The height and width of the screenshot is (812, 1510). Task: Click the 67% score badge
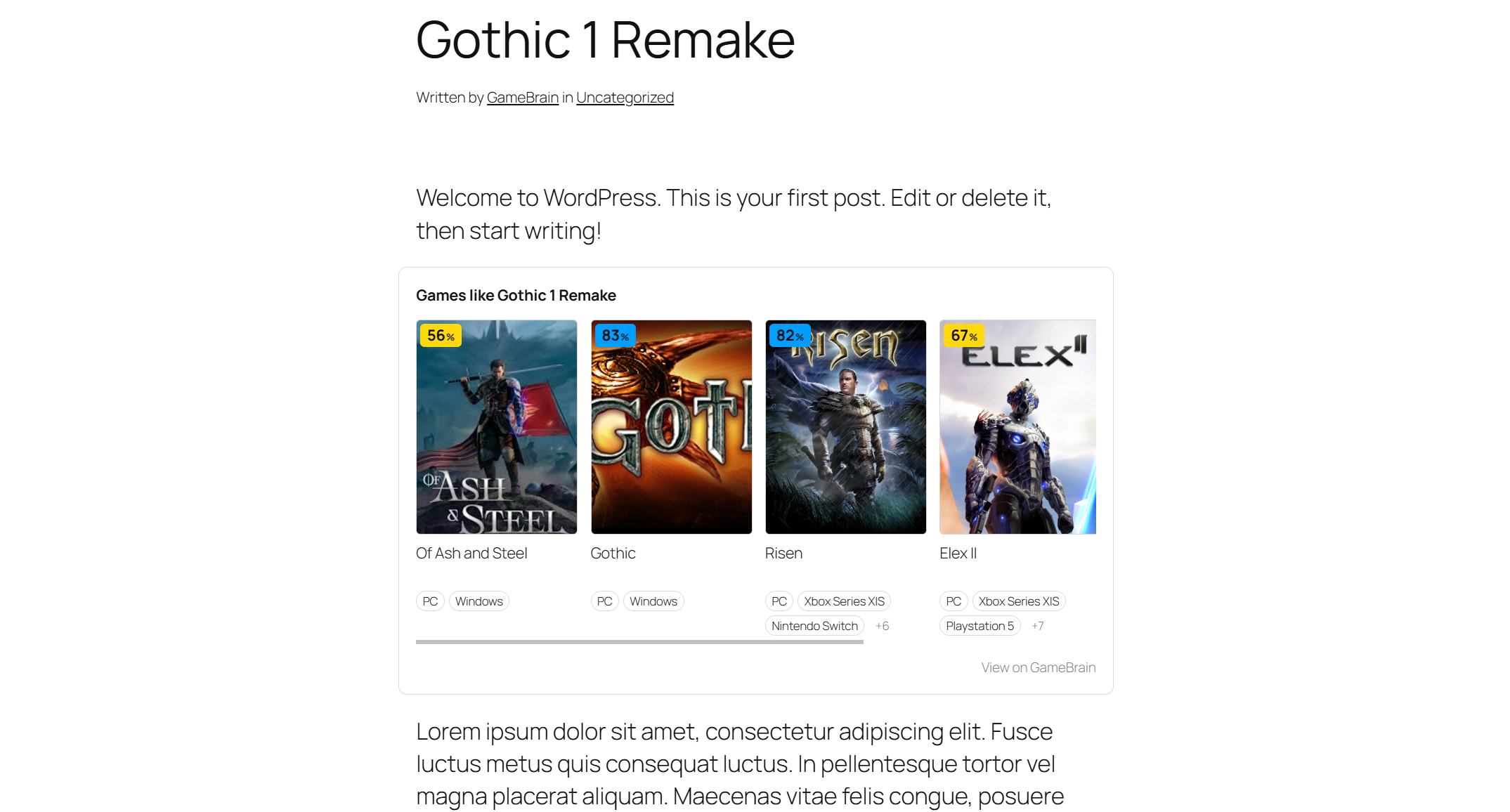(x=964, y=336)
